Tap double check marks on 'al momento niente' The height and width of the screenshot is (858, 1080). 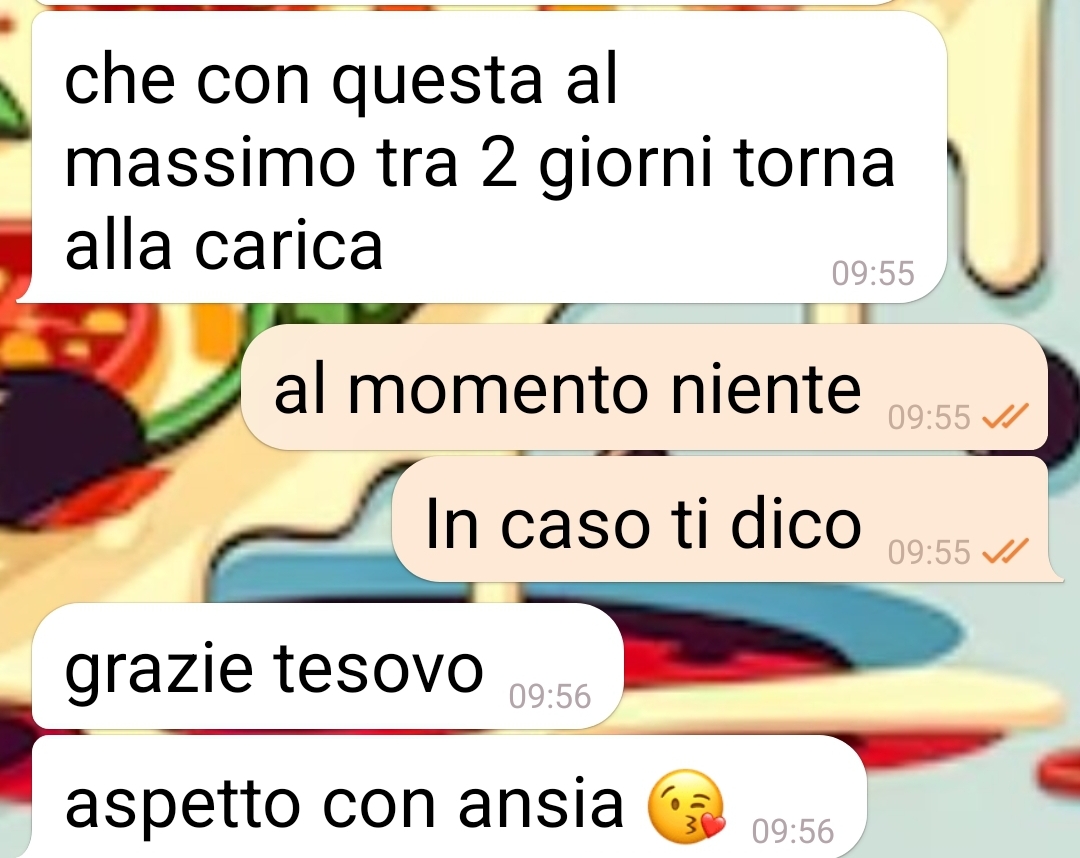(x=1005, y=417)
